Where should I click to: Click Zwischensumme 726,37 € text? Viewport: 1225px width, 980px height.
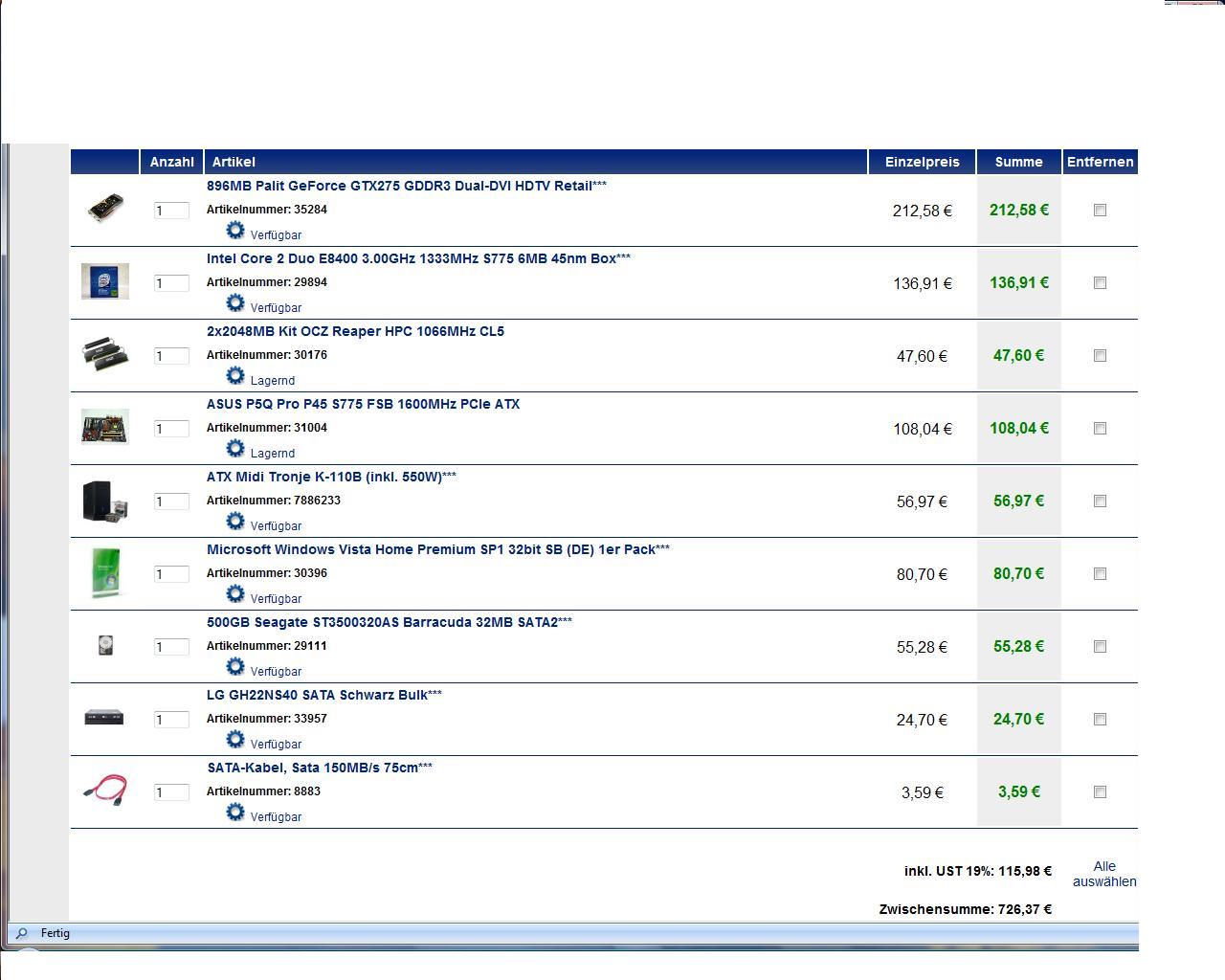[965, 909]
